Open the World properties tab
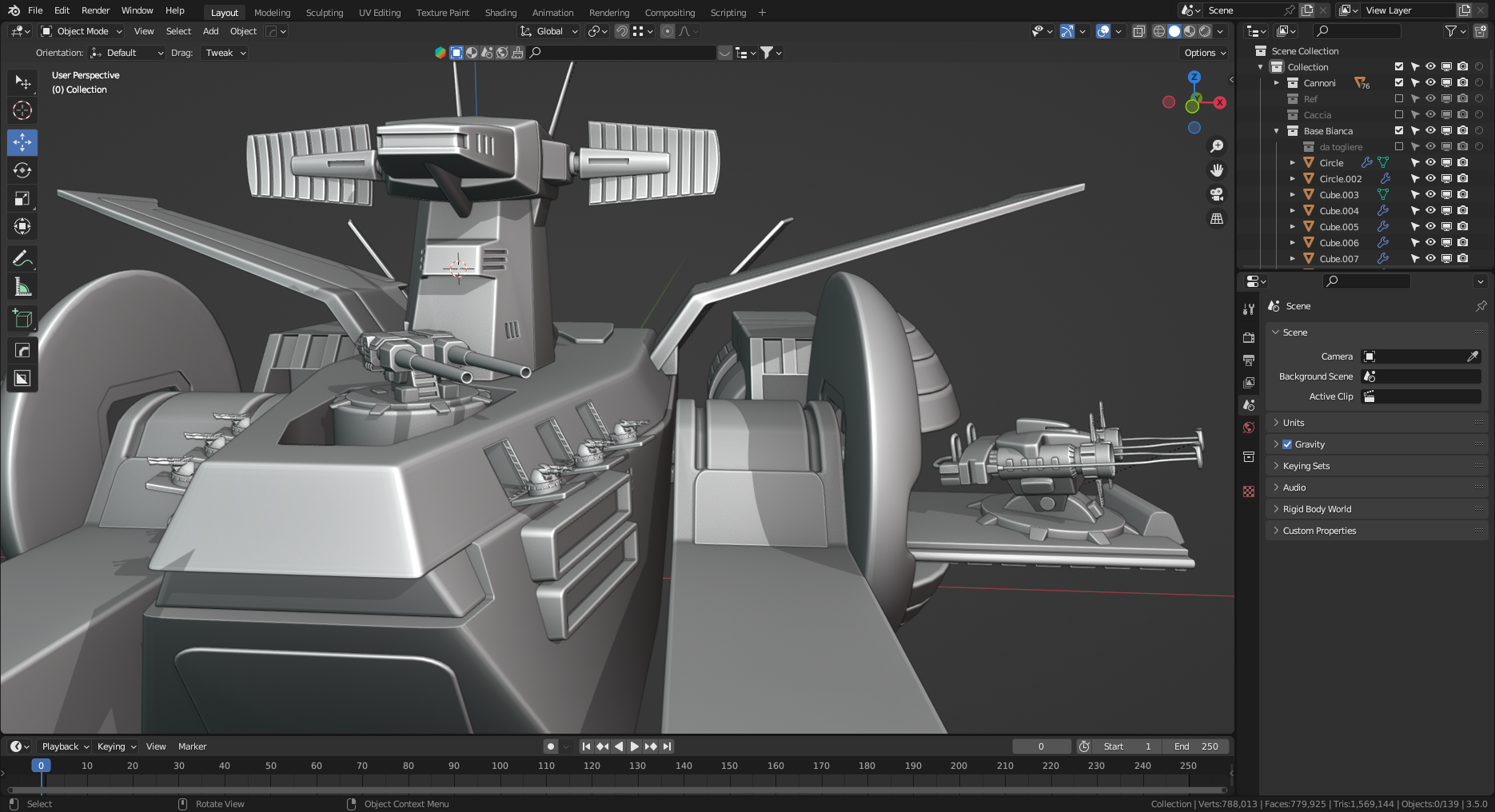The image size is (1495, 812). coord(1249,428)
